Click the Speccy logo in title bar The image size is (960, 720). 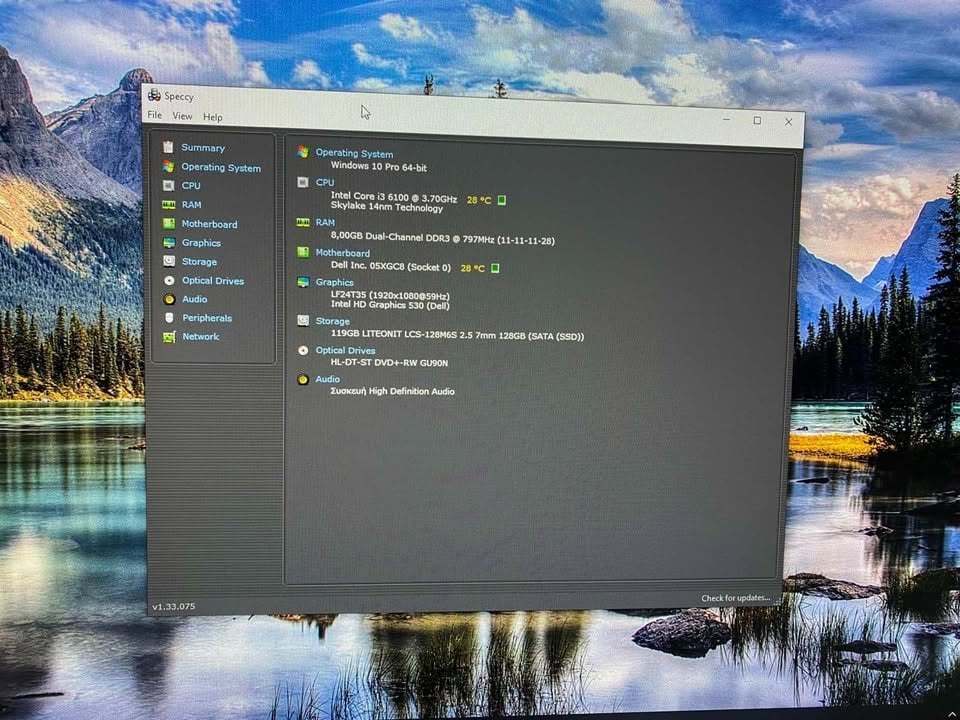(x=154, y=95)
